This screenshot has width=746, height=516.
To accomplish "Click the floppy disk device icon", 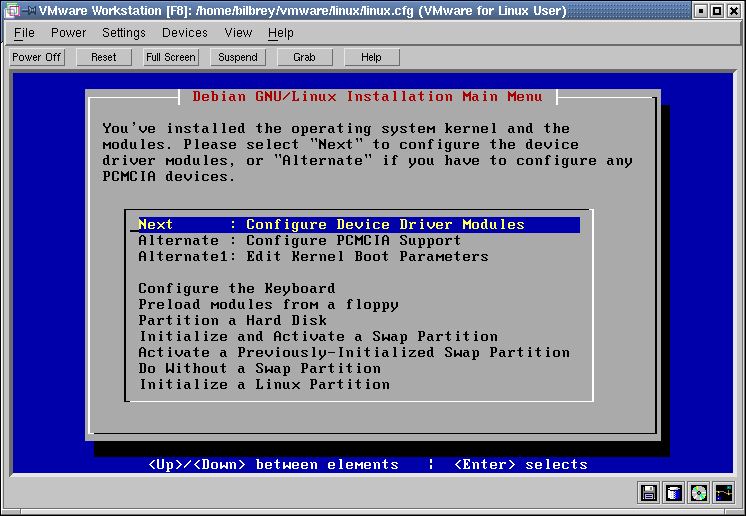I will 649,492.
